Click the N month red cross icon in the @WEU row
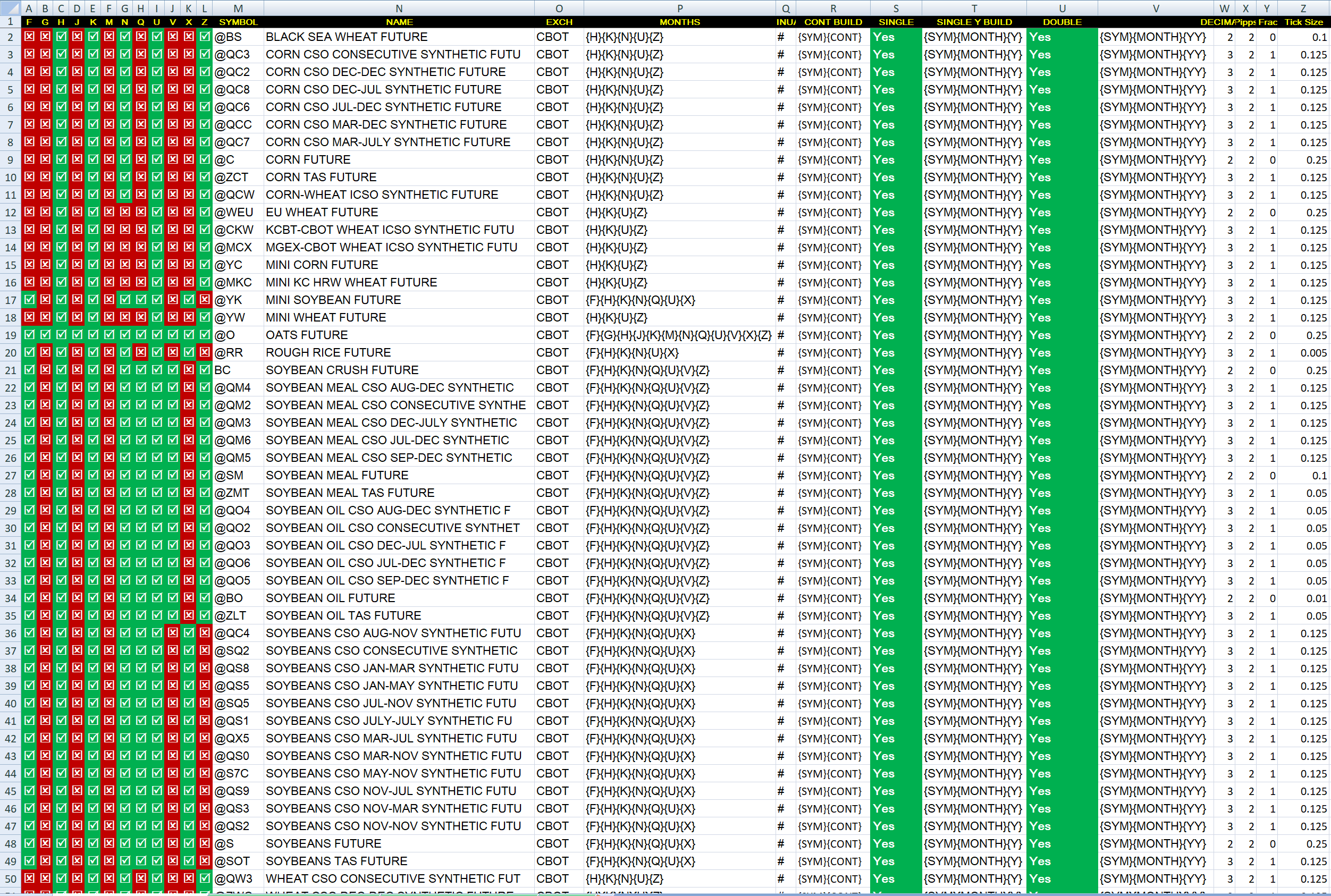1331x896 pixels. (x=125, y=212)
